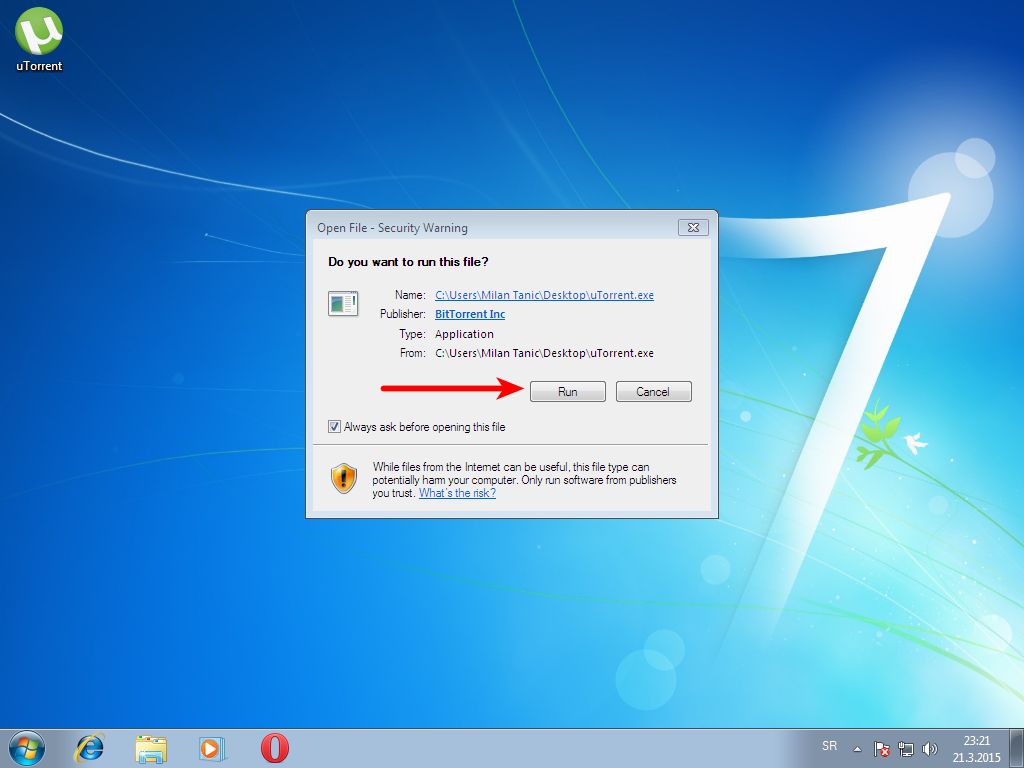Screen dimensions: 1024x768
Task: Launch Internet Explorer from the taskbar
Action: tap(89, 748)
